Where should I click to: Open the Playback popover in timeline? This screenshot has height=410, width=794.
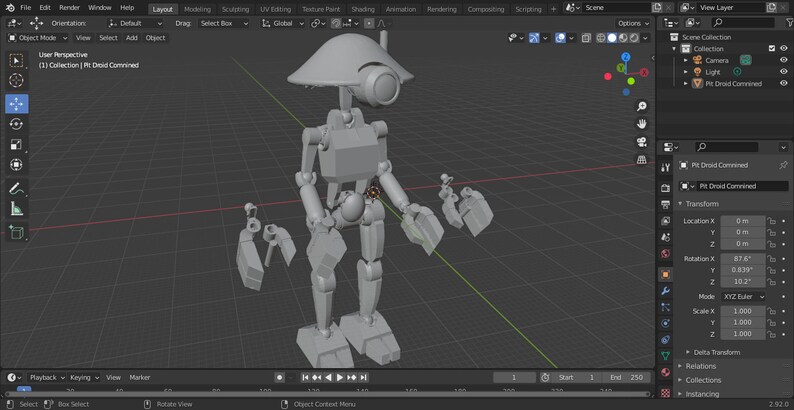[47, 378]
